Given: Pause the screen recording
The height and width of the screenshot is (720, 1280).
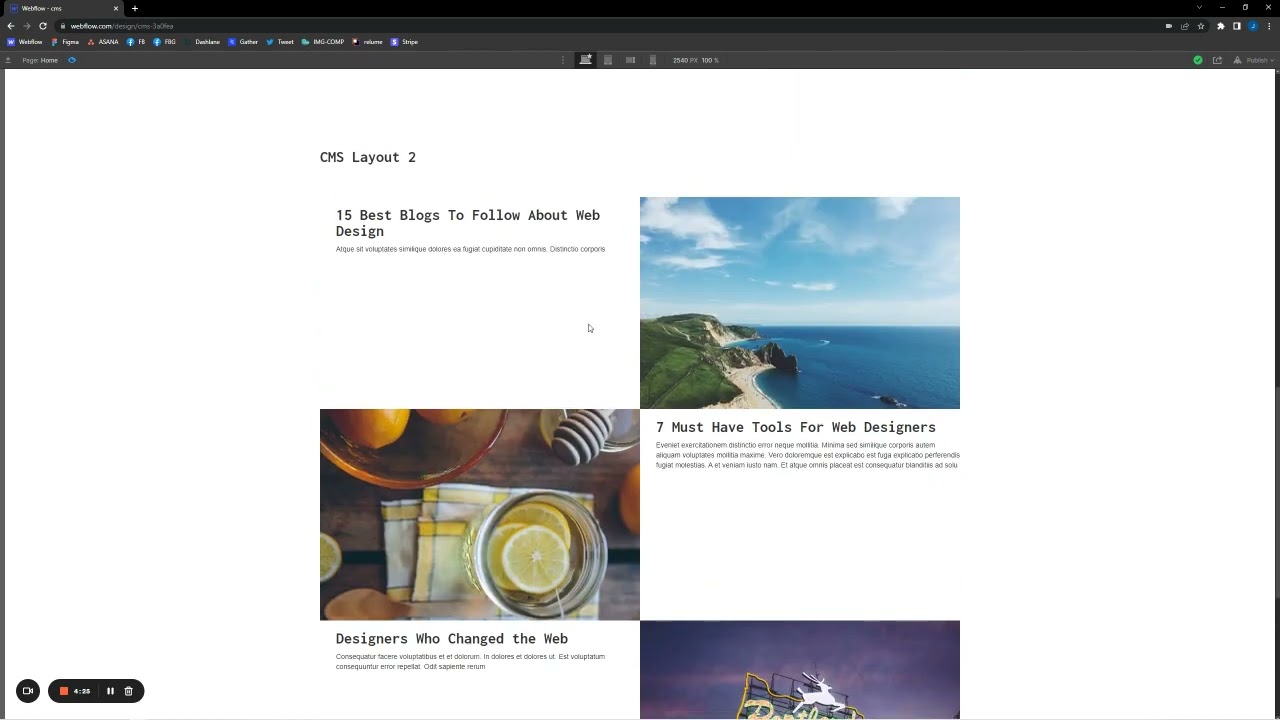Looking at the screenshot, I should tap(110, 691).
